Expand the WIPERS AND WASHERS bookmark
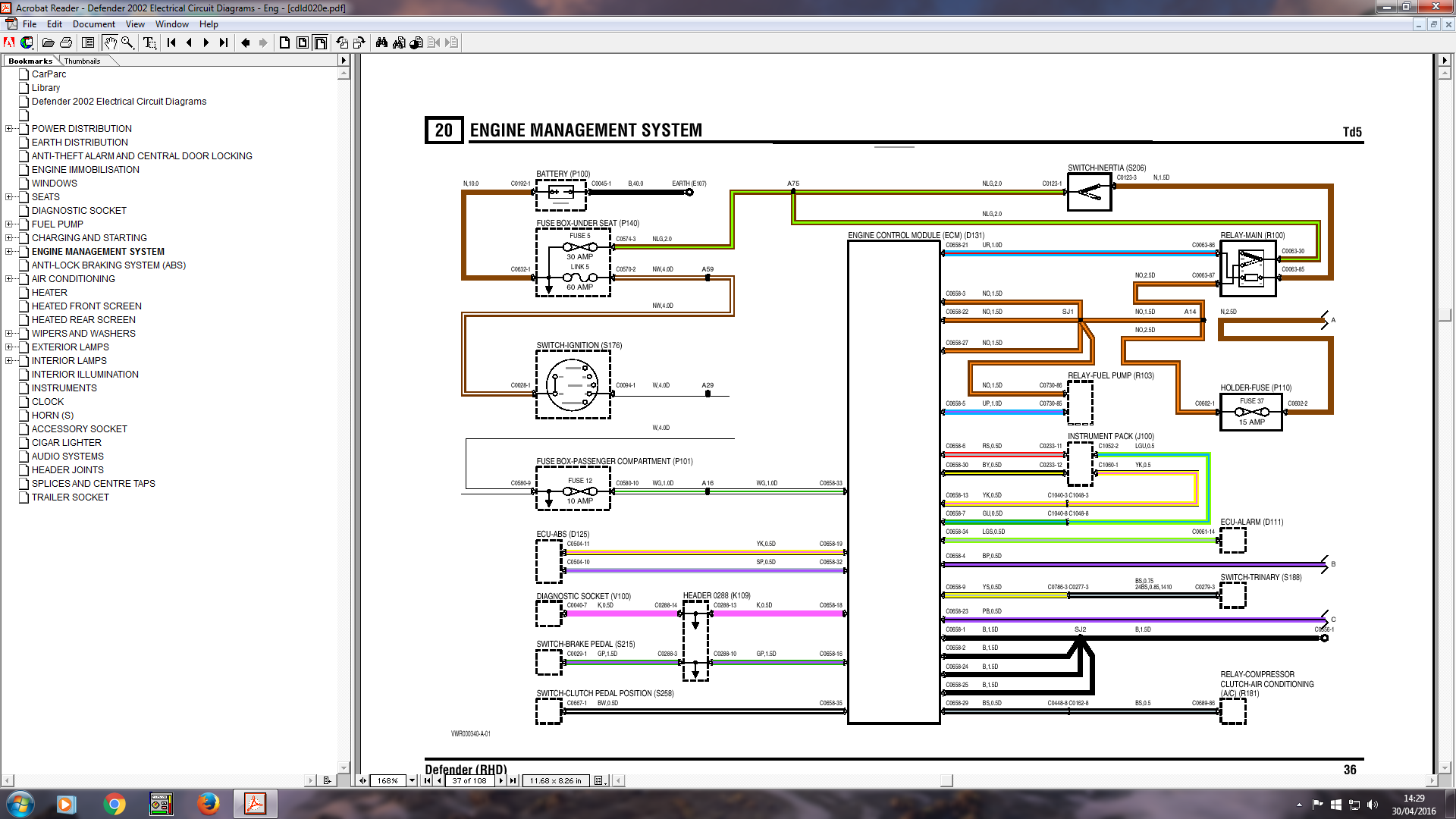This screenshot has width=1456, height=819. (x=8, y=334)
